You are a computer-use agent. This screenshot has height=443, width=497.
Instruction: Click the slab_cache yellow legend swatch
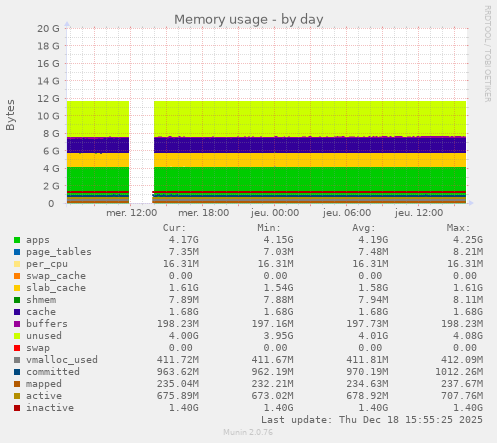(x=17, y=288)
